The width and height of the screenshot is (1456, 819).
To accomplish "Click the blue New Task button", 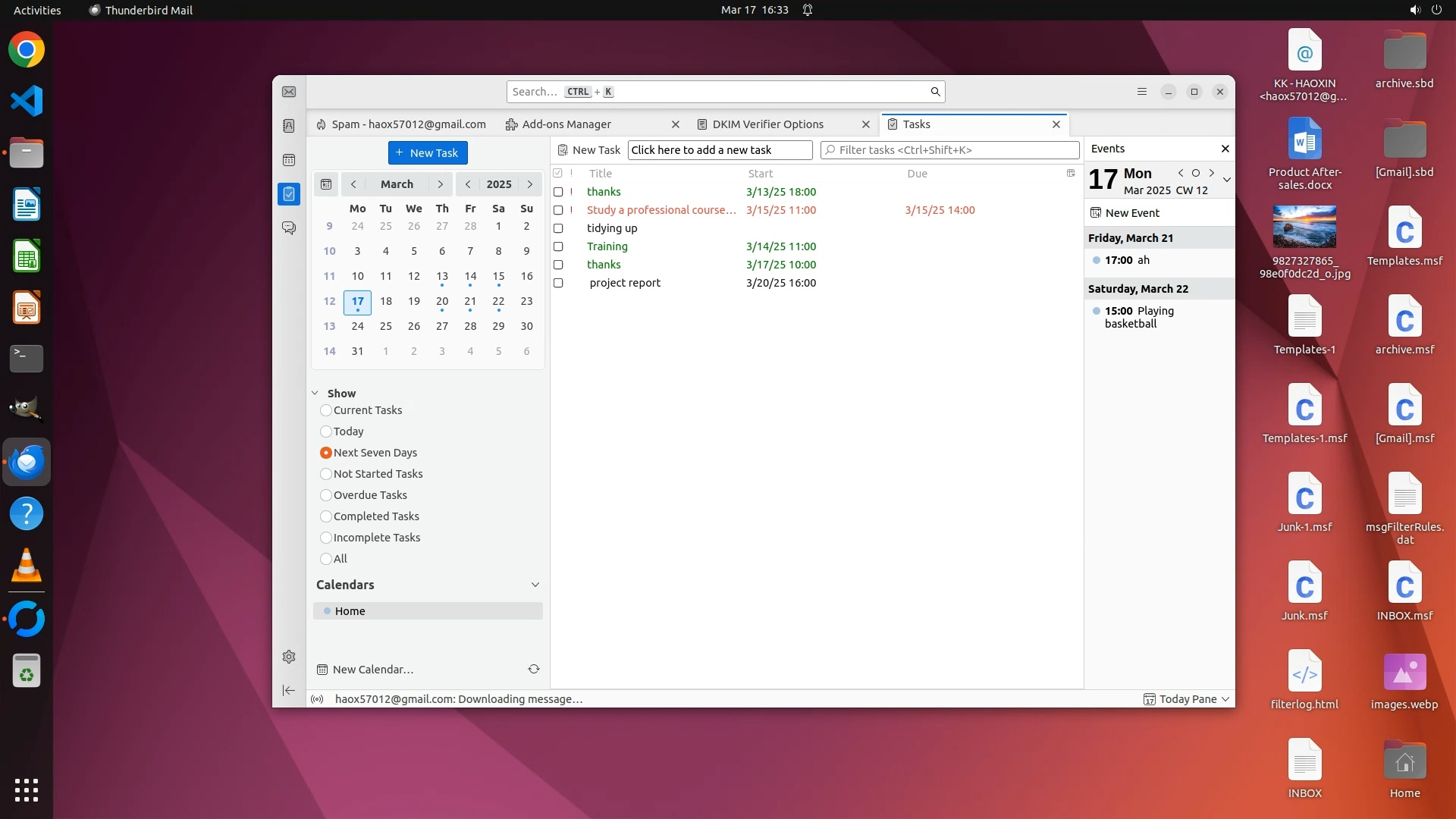I will (428, 152).
